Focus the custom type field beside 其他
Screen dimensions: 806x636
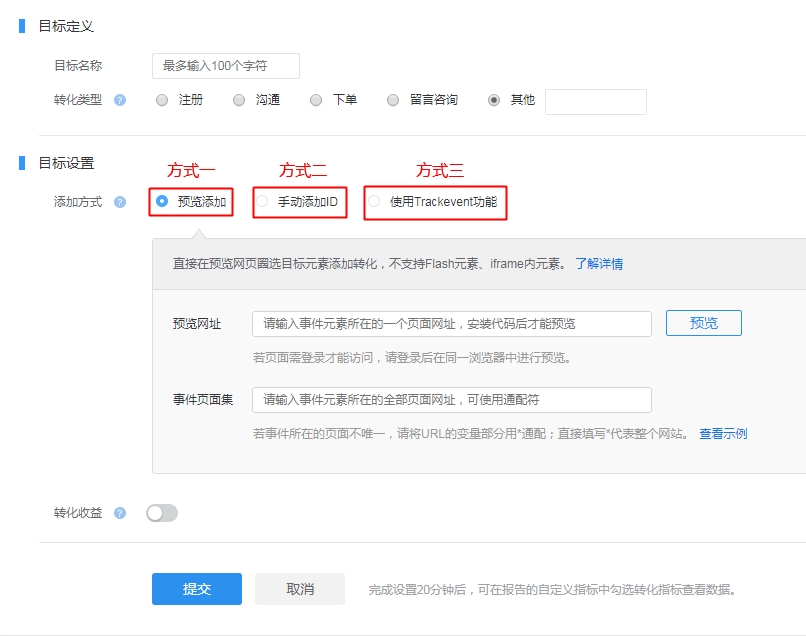tap(595, 102)
